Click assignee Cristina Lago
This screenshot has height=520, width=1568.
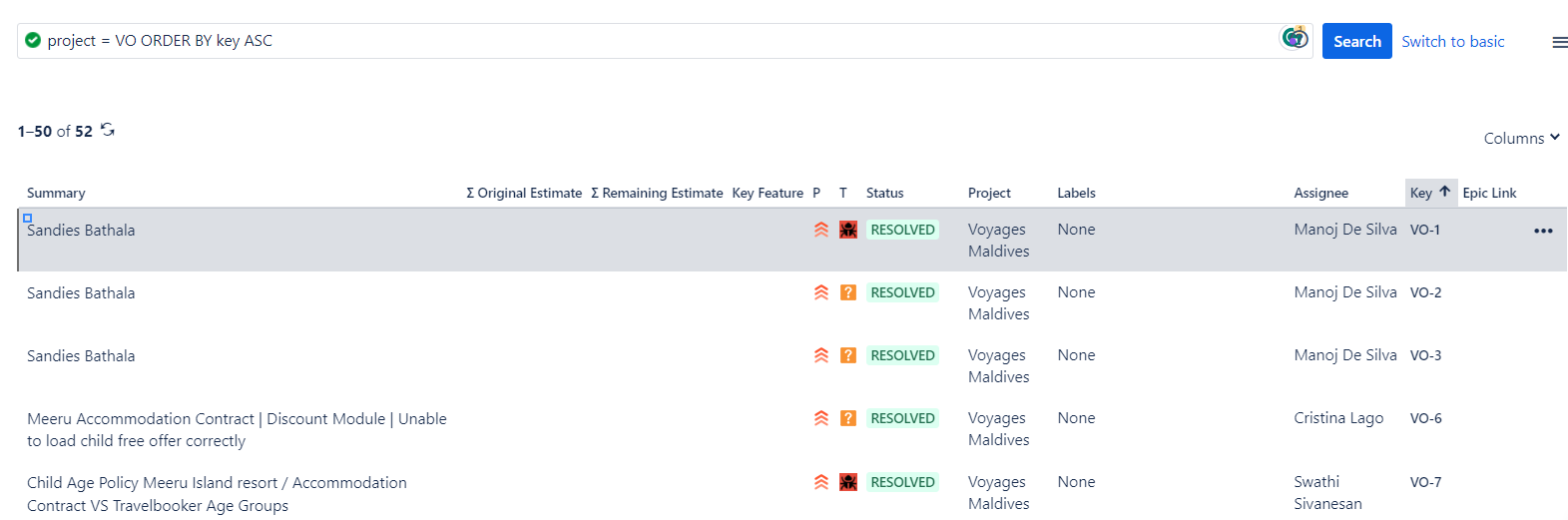[1338, 418]
